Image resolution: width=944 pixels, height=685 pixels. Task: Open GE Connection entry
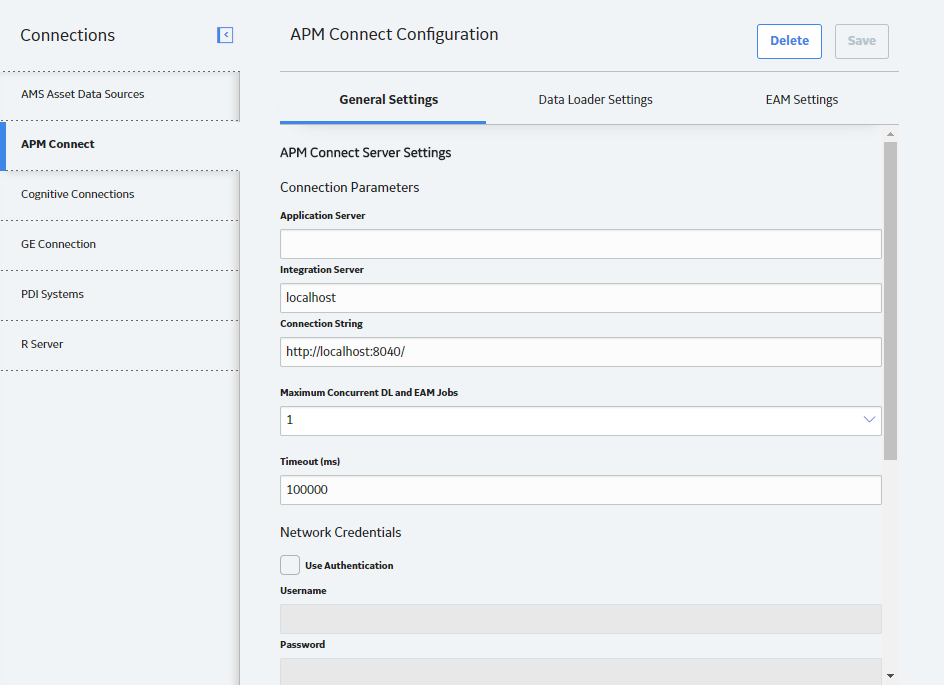click(120, 245)
